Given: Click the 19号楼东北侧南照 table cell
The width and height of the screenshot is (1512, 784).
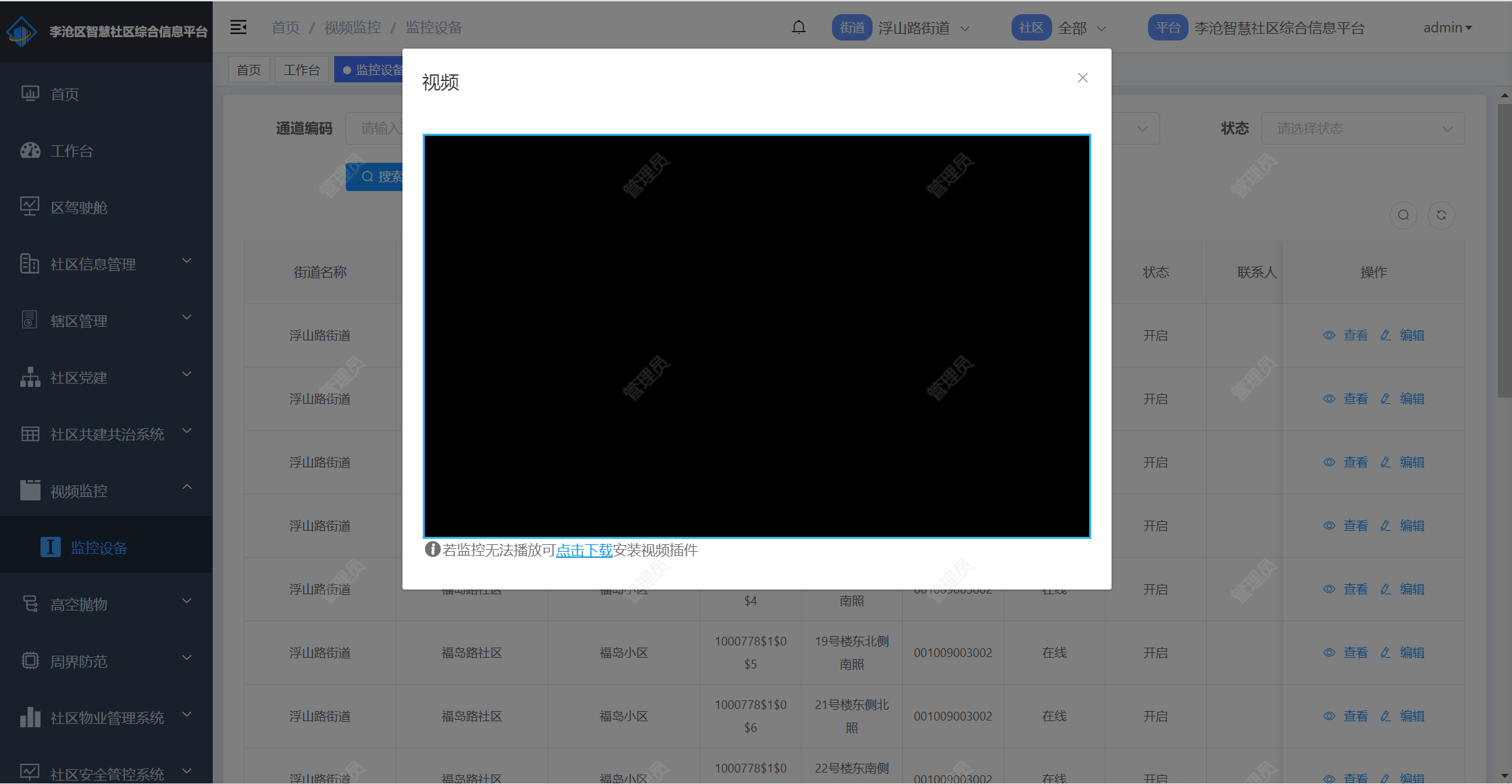Looking at the screenshot, I should (852, 653).
